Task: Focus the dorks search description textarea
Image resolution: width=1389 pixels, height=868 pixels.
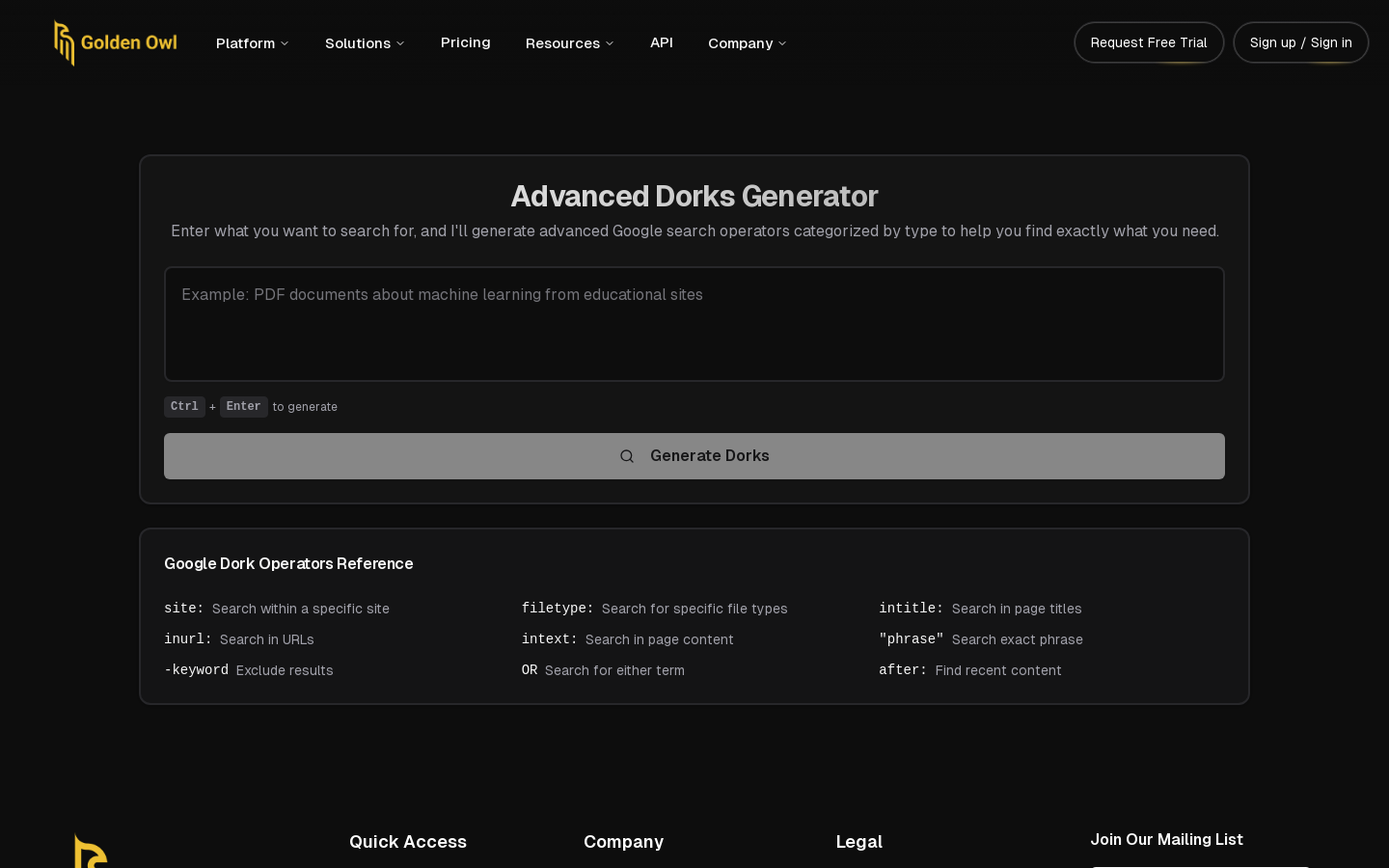Action: (694, 324)
